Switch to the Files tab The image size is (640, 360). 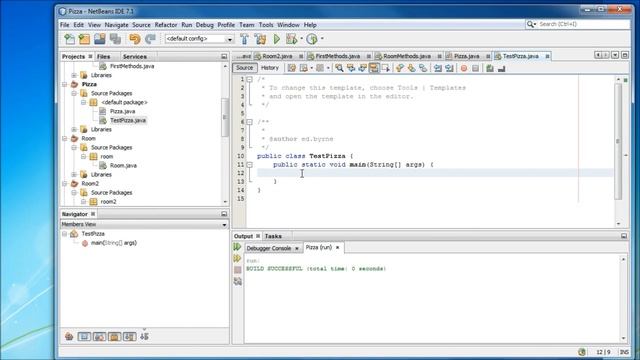click(x=104, y=57)
